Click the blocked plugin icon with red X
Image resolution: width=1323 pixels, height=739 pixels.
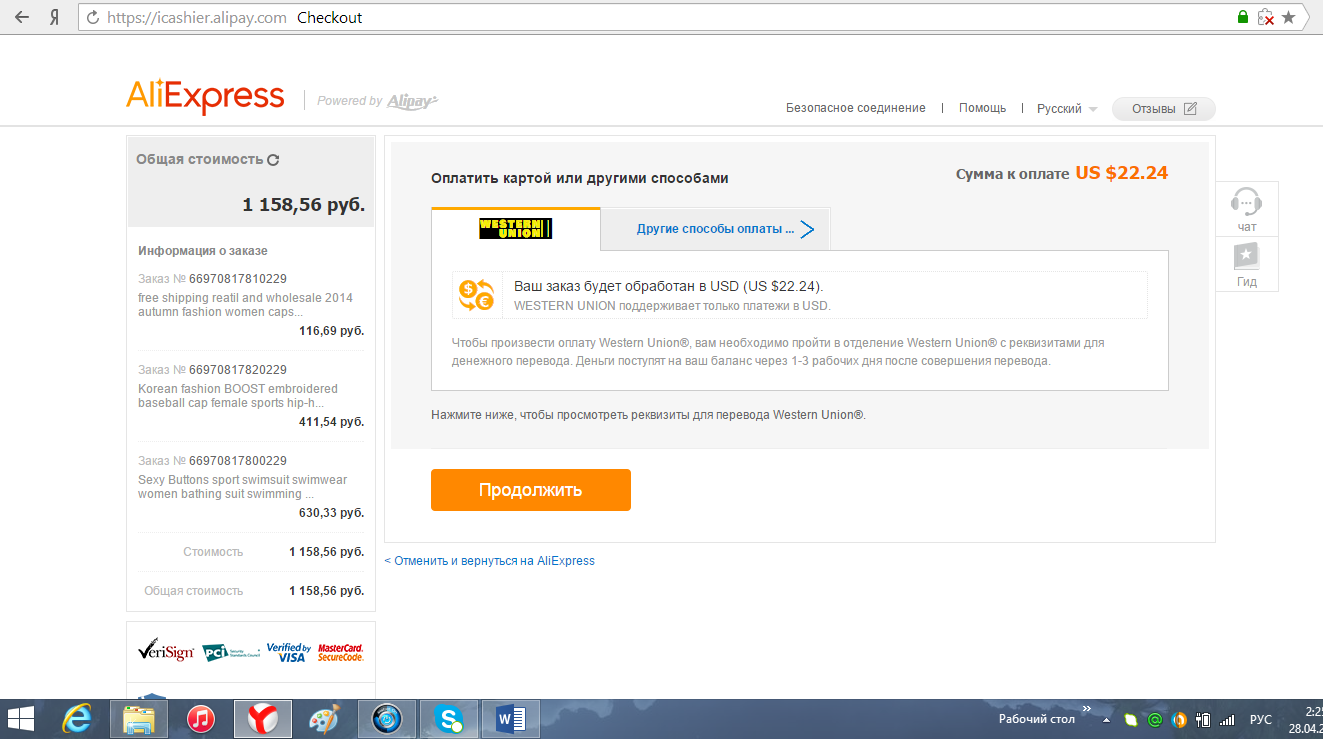pos(1265,17)
